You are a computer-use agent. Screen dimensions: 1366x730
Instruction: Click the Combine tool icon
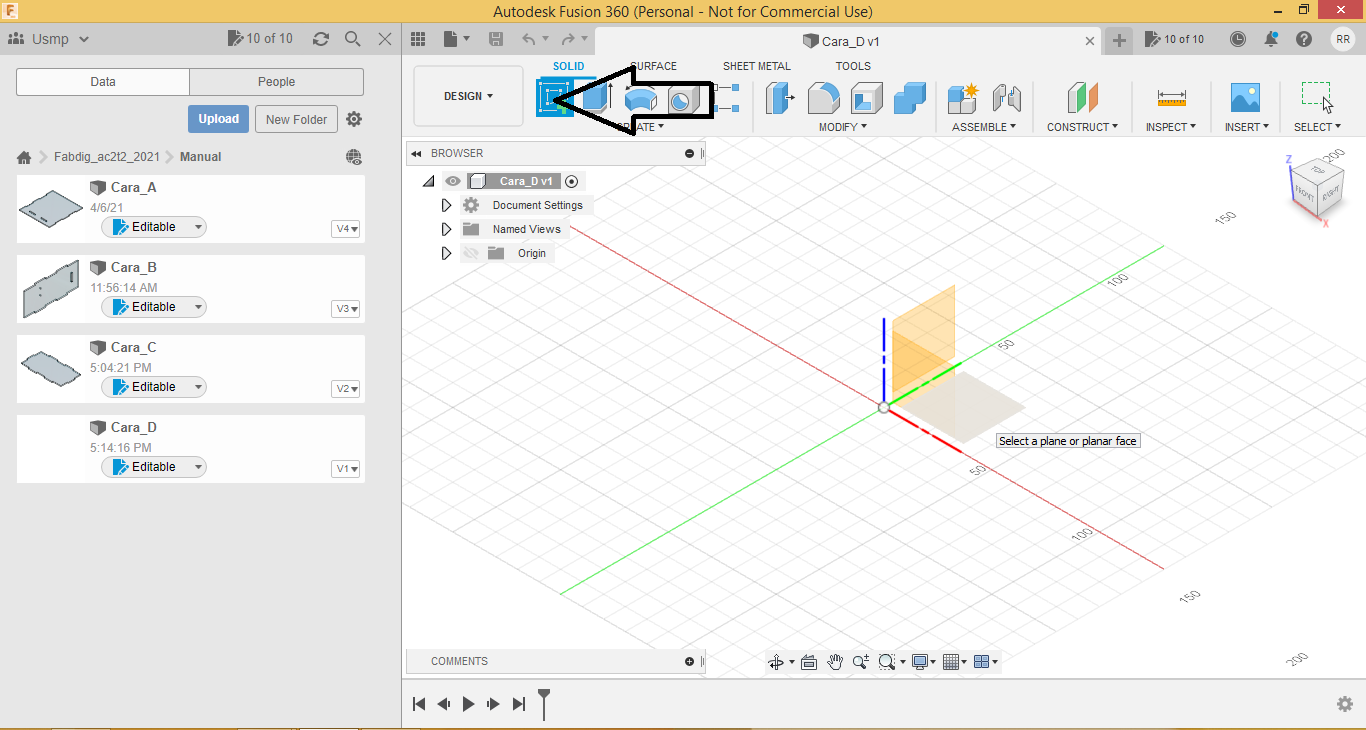909,98
